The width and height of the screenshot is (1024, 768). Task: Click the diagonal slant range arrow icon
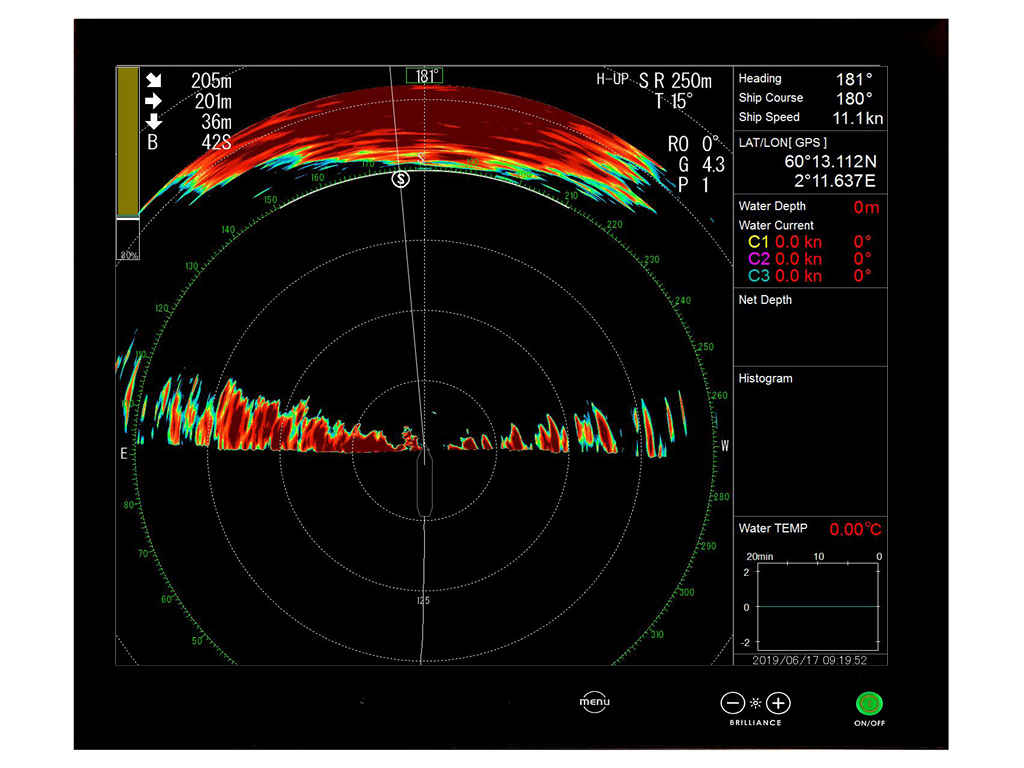pyautogui.click(x=153, y=81)
